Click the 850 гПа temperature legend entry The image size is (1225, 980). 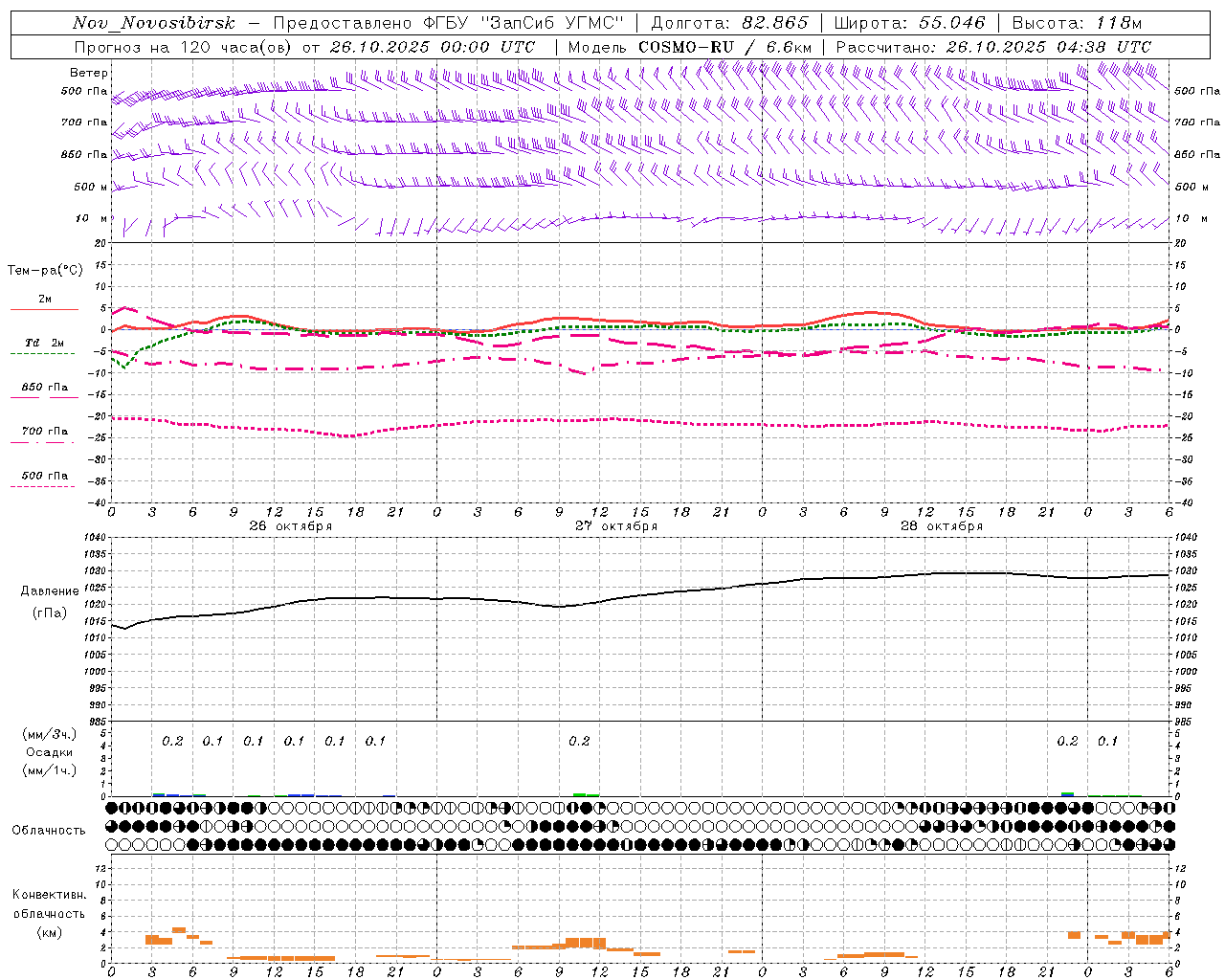44,388
